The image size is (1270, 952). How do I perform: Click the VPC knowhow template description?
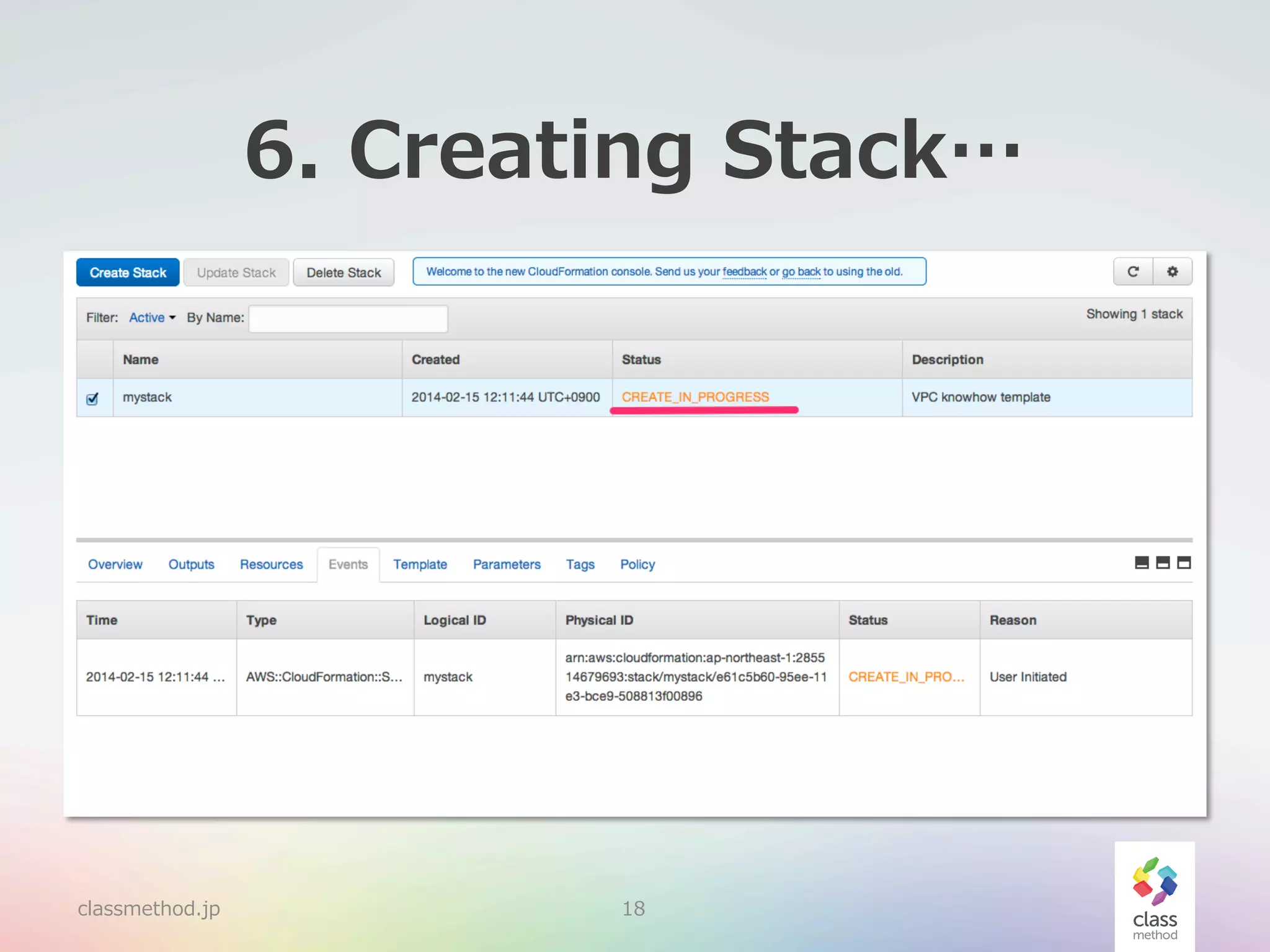[981, 397]
